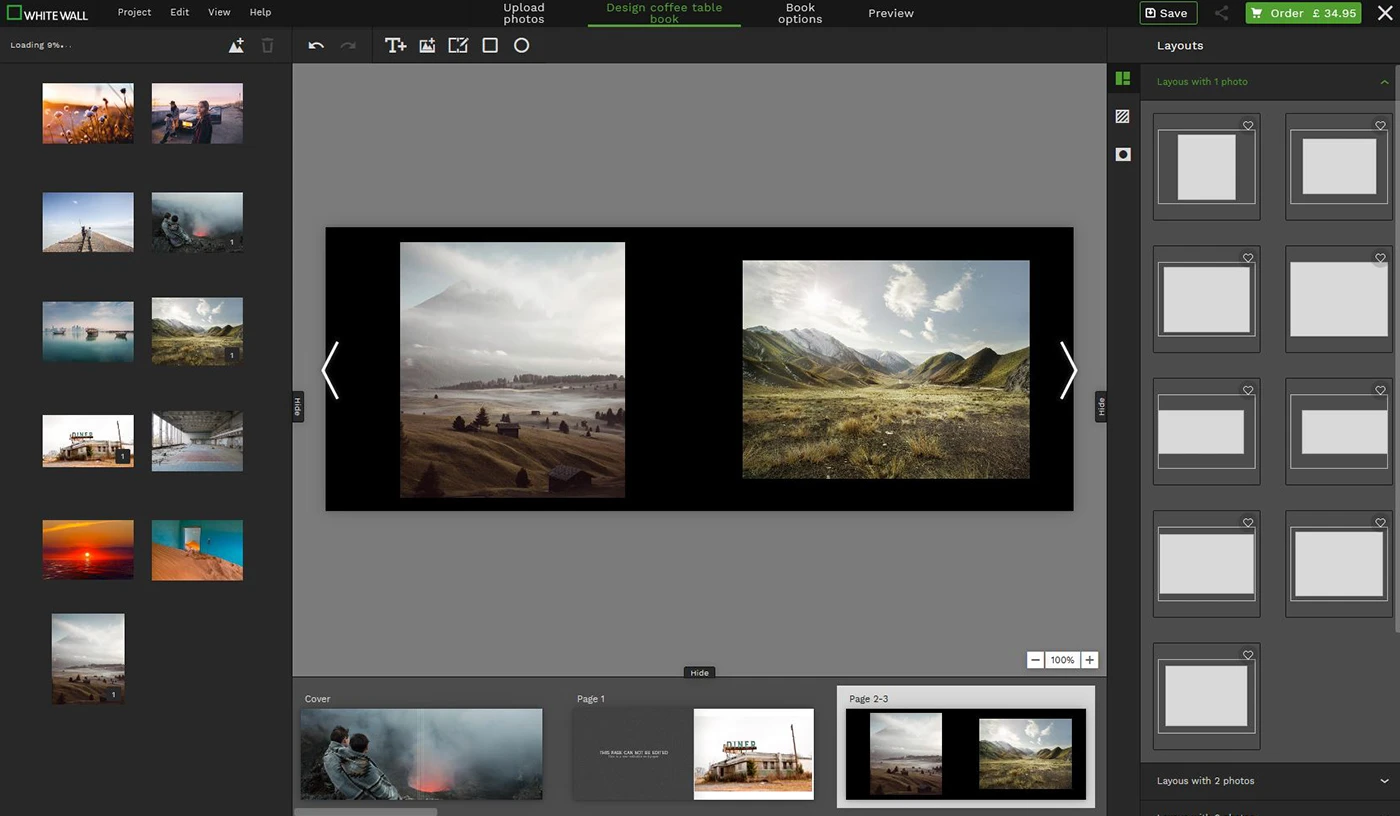Viewport: 1400px width, 816px height.
Task: Favorite the square photo layout with its heart
Action: pyautogui.click(x=1248, y=125)
